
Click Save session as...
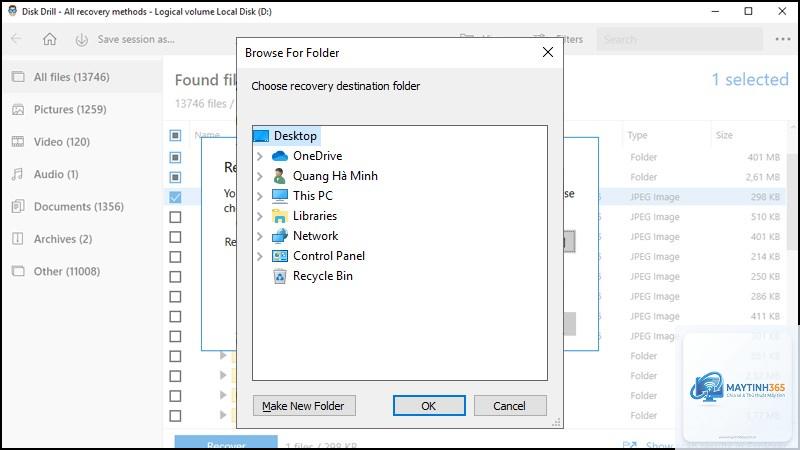[x=136, y=39]
